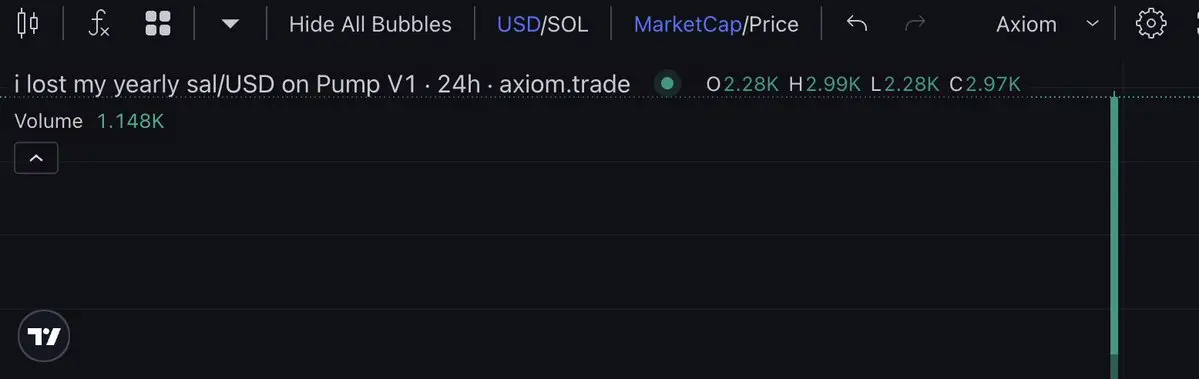Select the Volume indicator label

pyautogui.click(x=48, y=121)
